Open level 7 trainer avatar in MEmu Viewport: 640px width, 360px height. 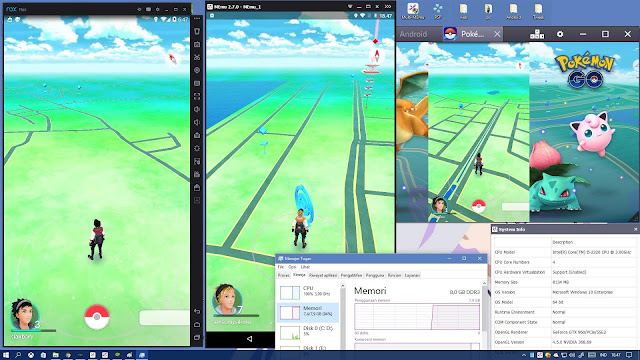[227, 300]
